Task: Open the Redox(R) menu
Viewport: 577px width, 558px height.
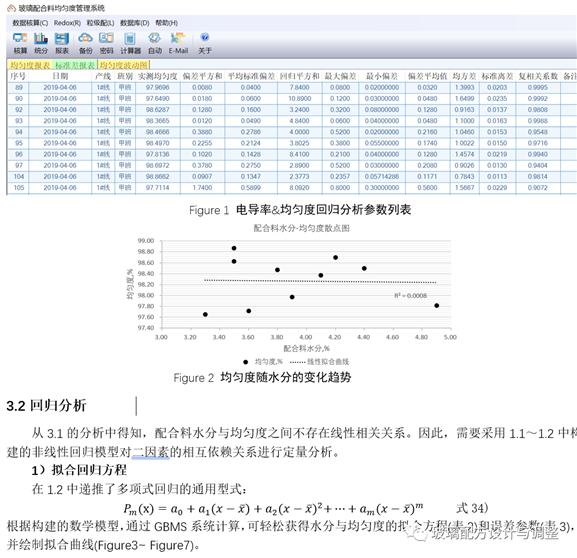Action: click(67, 23)
